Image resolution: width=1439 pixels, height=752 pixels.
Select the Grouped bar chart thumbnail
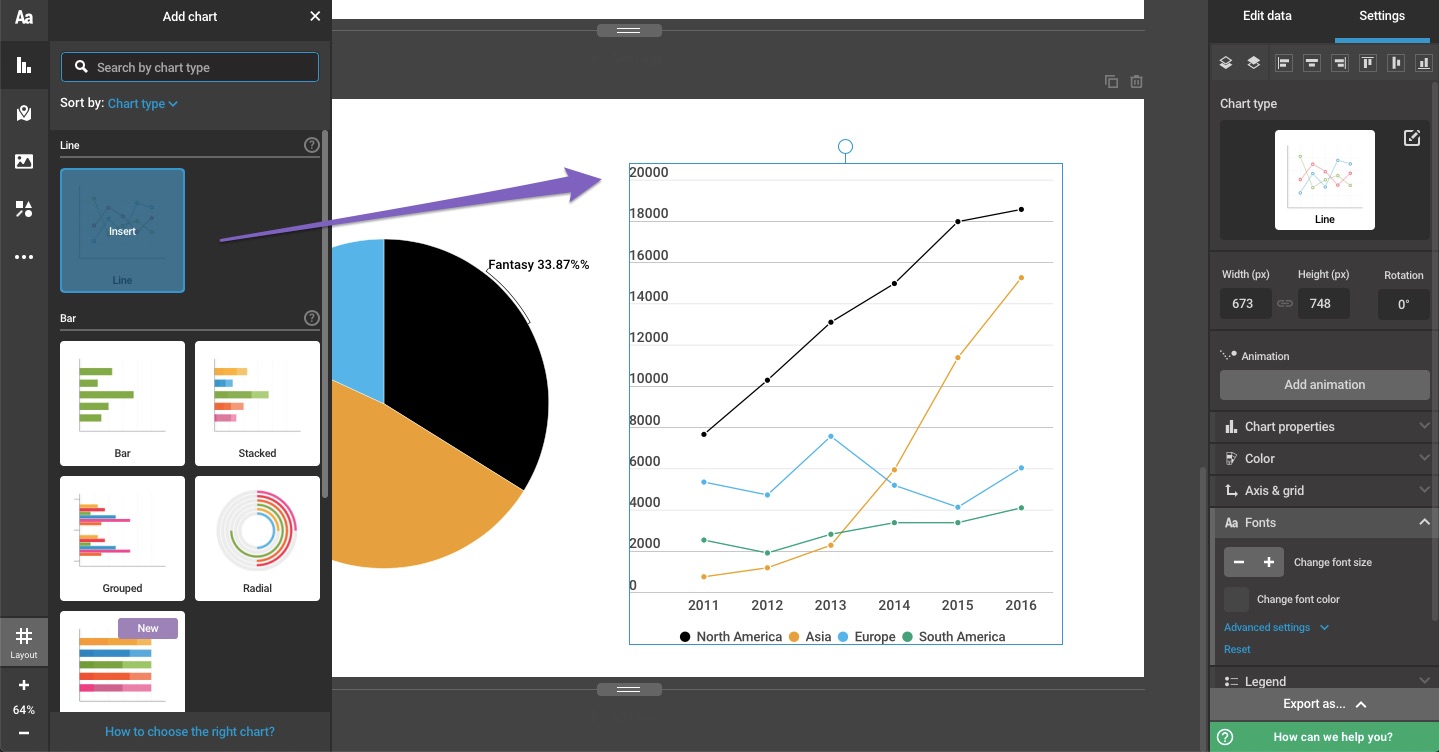coord(122,538)
